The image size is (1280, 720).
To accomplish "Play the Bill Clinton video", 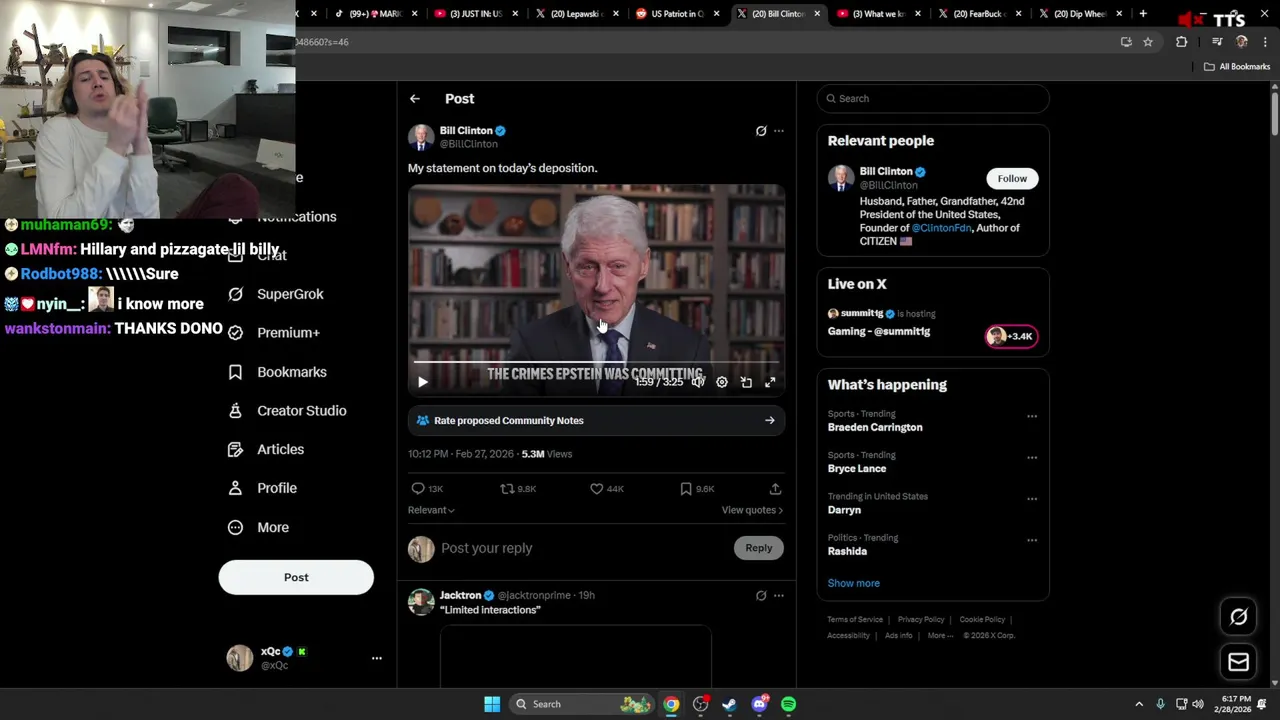I will [x=422, y=382].
